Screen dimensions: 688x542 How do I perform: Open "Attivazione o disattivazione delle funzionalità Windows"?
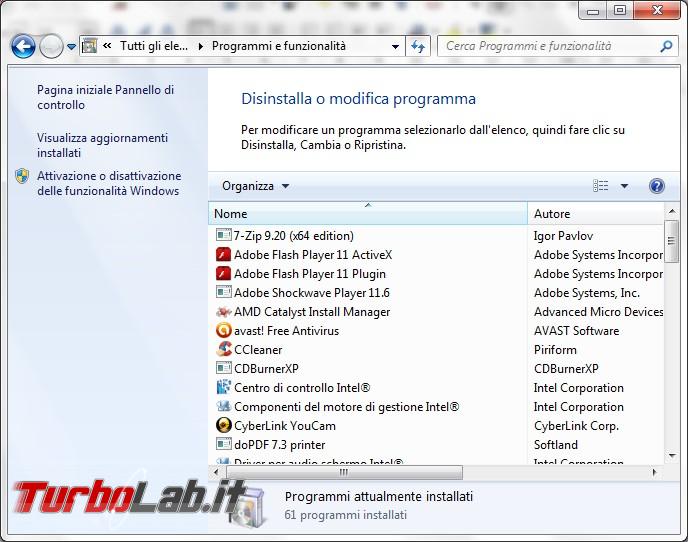109,183
